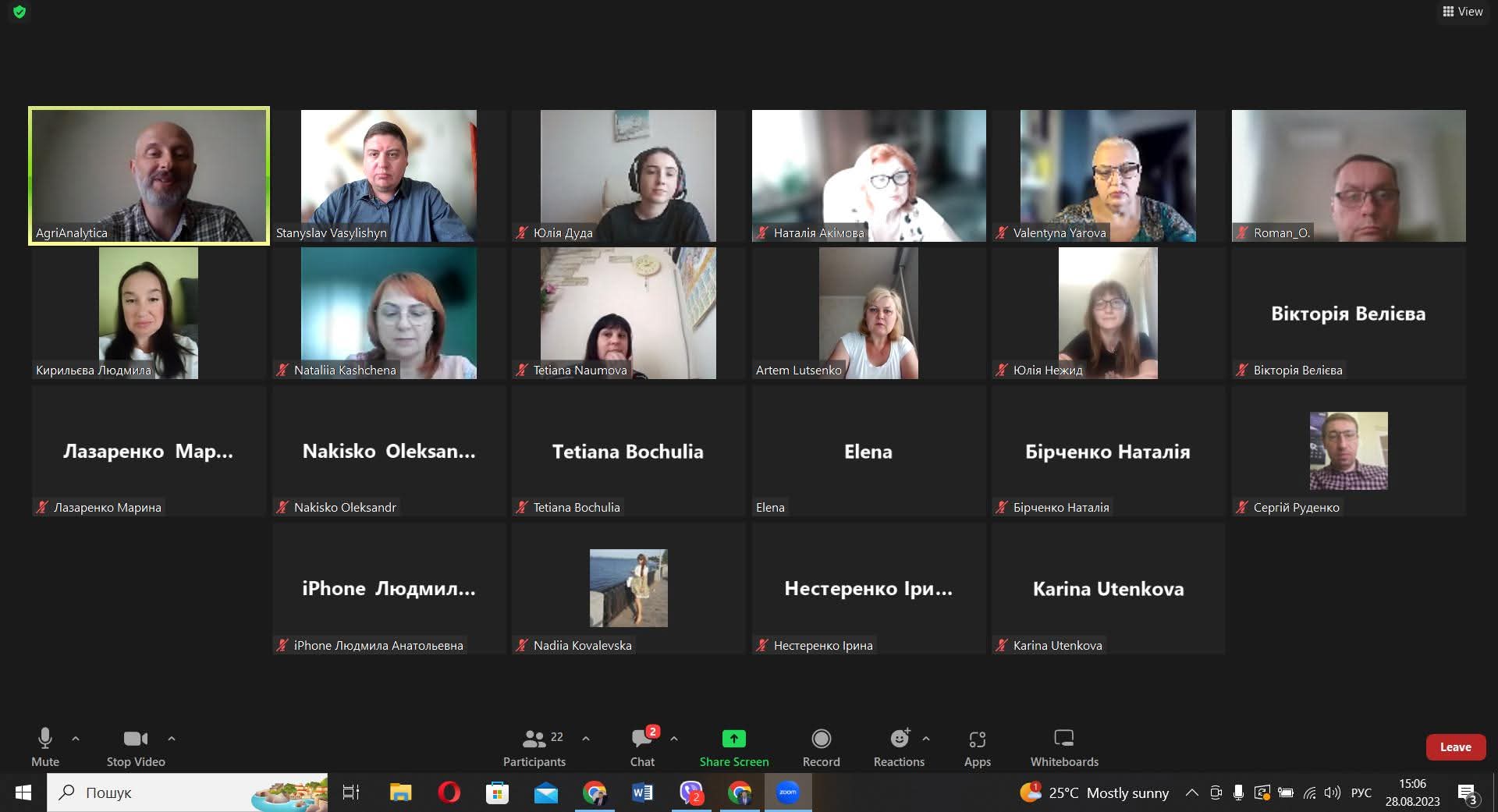Open Whiteboards
The image size is (1498, 812).
[1063, 746]
